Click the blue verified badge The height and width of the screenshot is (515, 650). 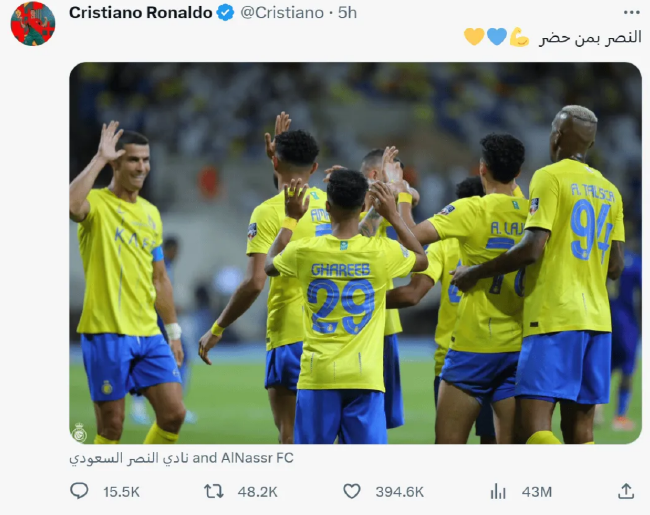click(x=226, y=13)
